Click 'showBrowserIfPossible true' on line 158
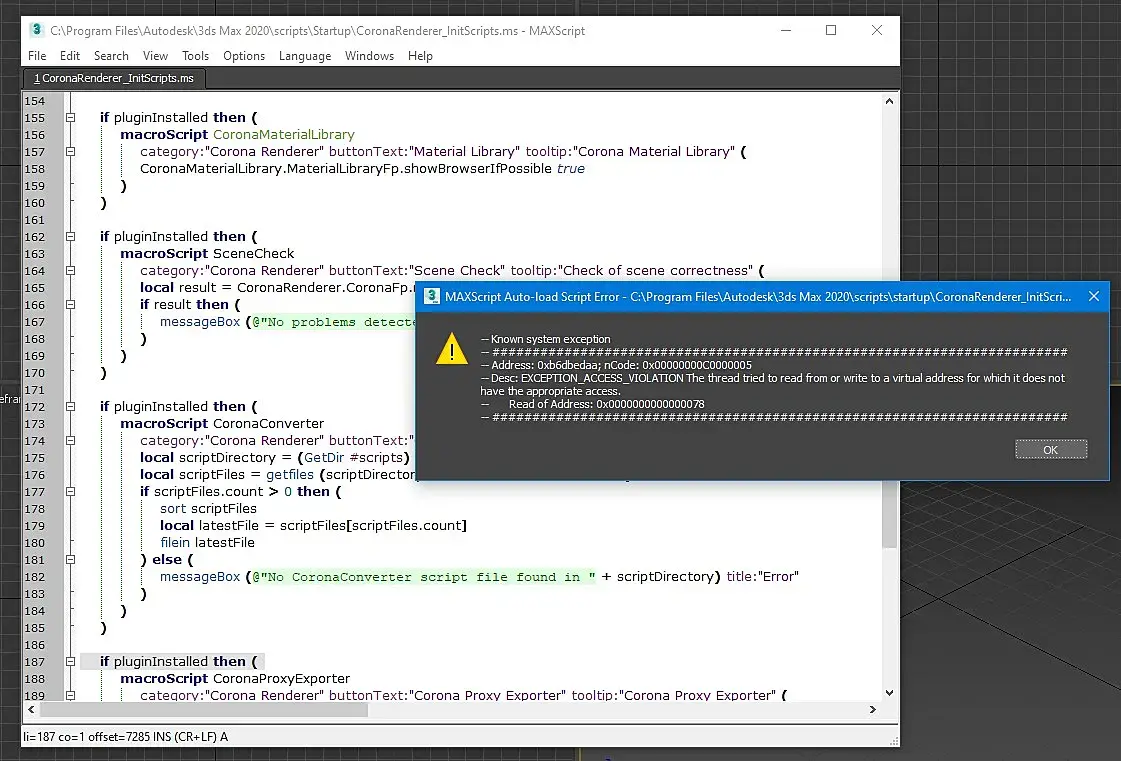 [x=494, y=169]
